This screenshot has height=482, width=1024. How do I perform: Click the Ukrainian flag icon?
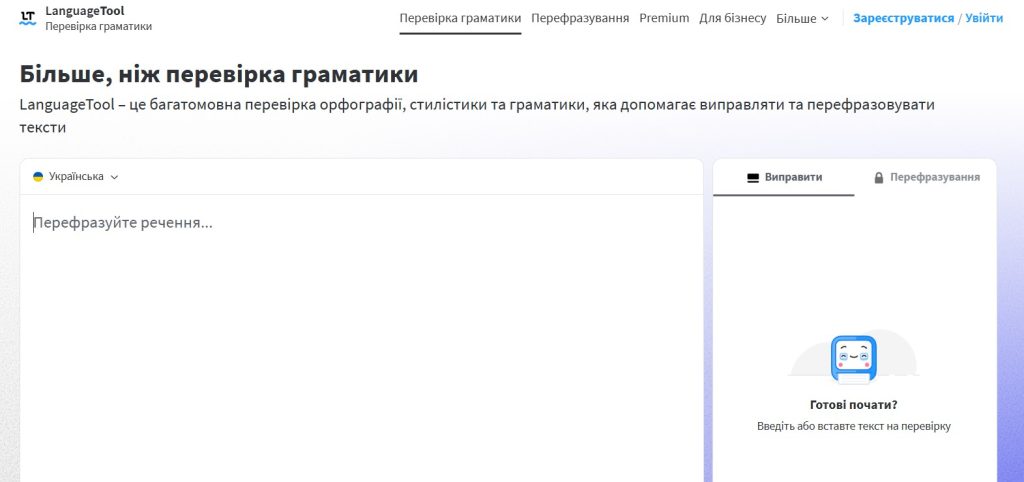[38, 177]
